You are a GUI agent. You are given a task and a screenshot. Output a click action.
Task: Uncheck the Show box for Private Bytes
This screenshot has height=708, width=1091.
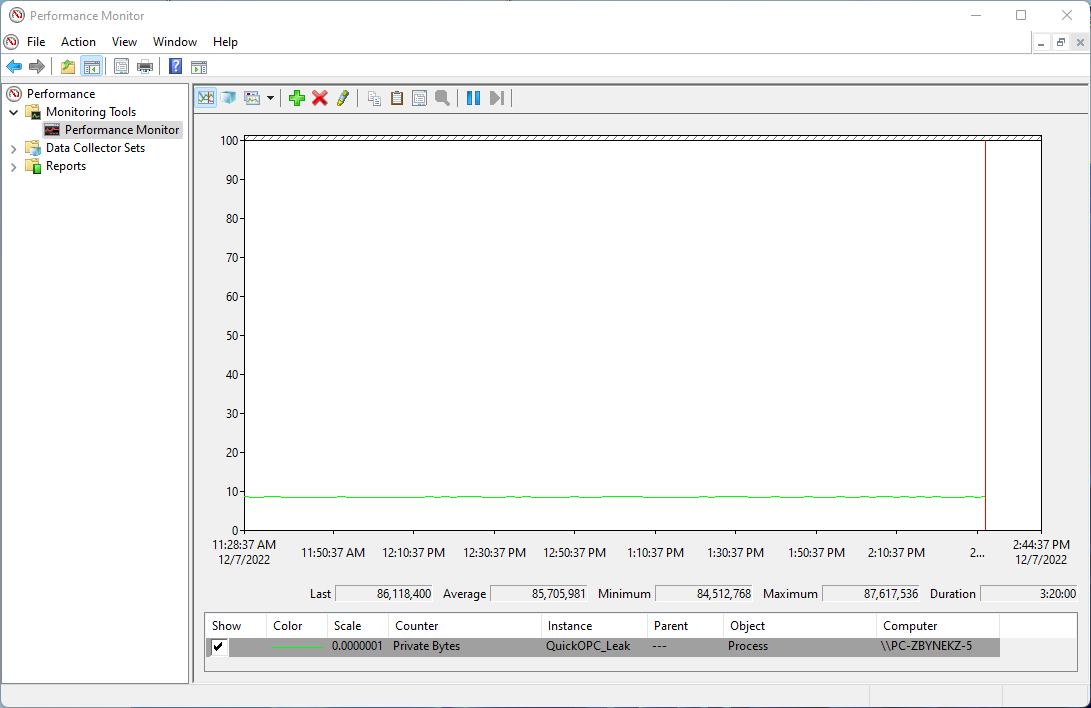pos(218,647)
